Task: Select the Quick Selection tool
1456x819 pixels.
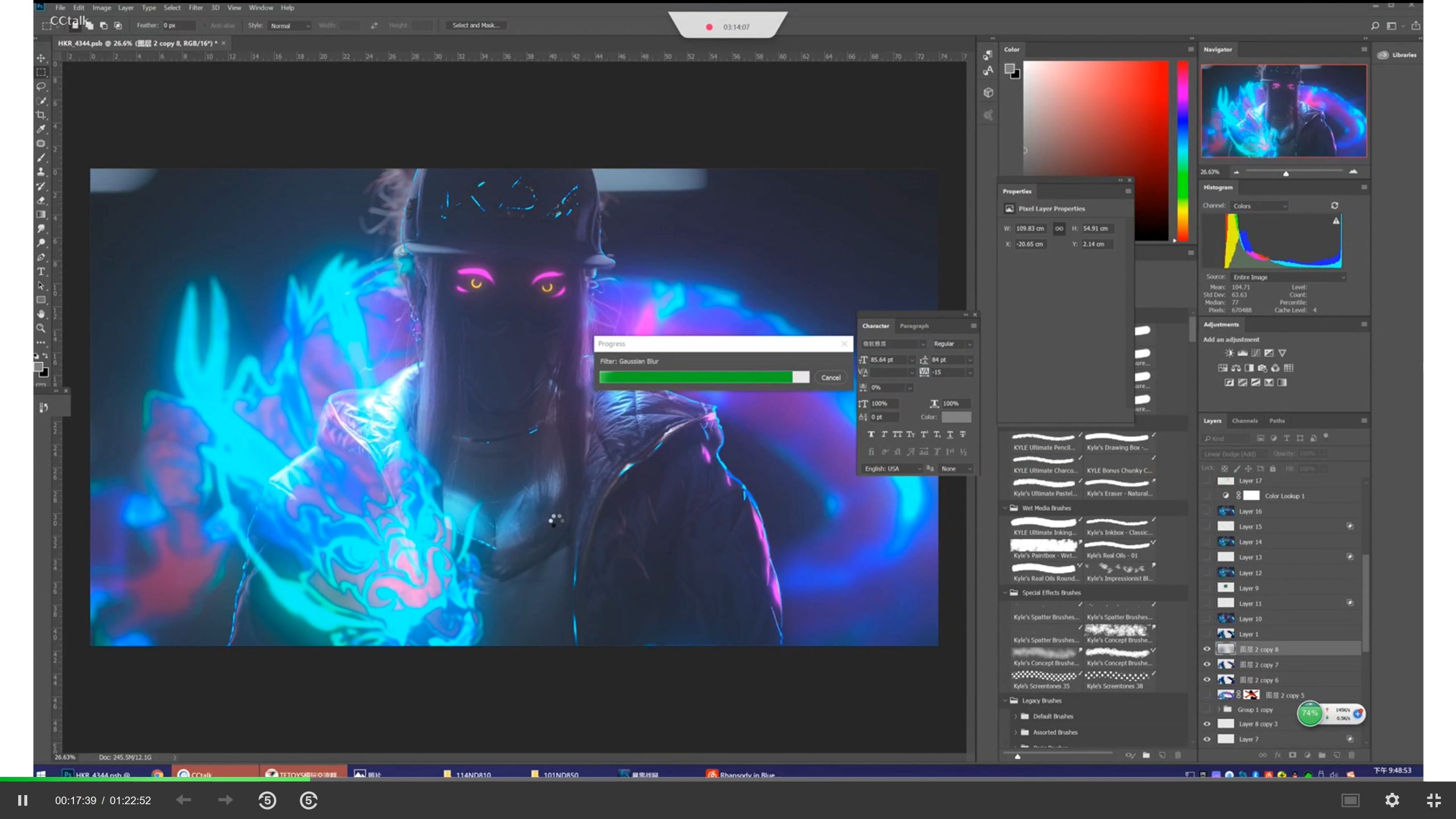Action: (x=41, y=101)
